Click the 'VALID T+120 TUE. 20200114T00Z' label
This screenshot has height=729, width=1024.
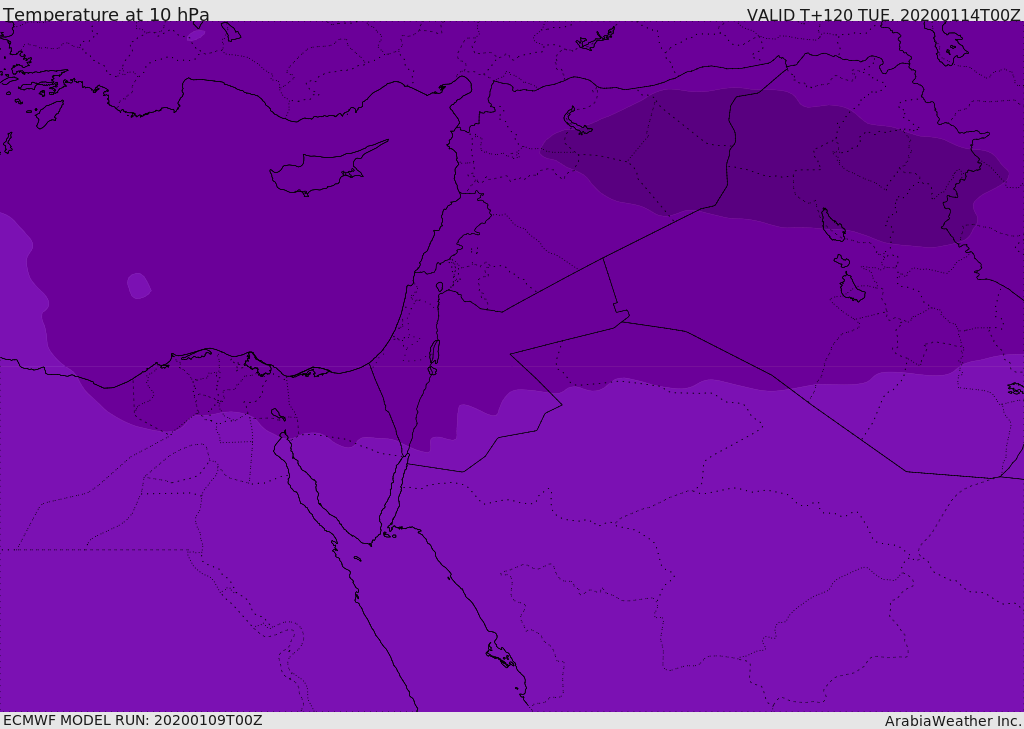pyautogui.click(x=884, y=15)
